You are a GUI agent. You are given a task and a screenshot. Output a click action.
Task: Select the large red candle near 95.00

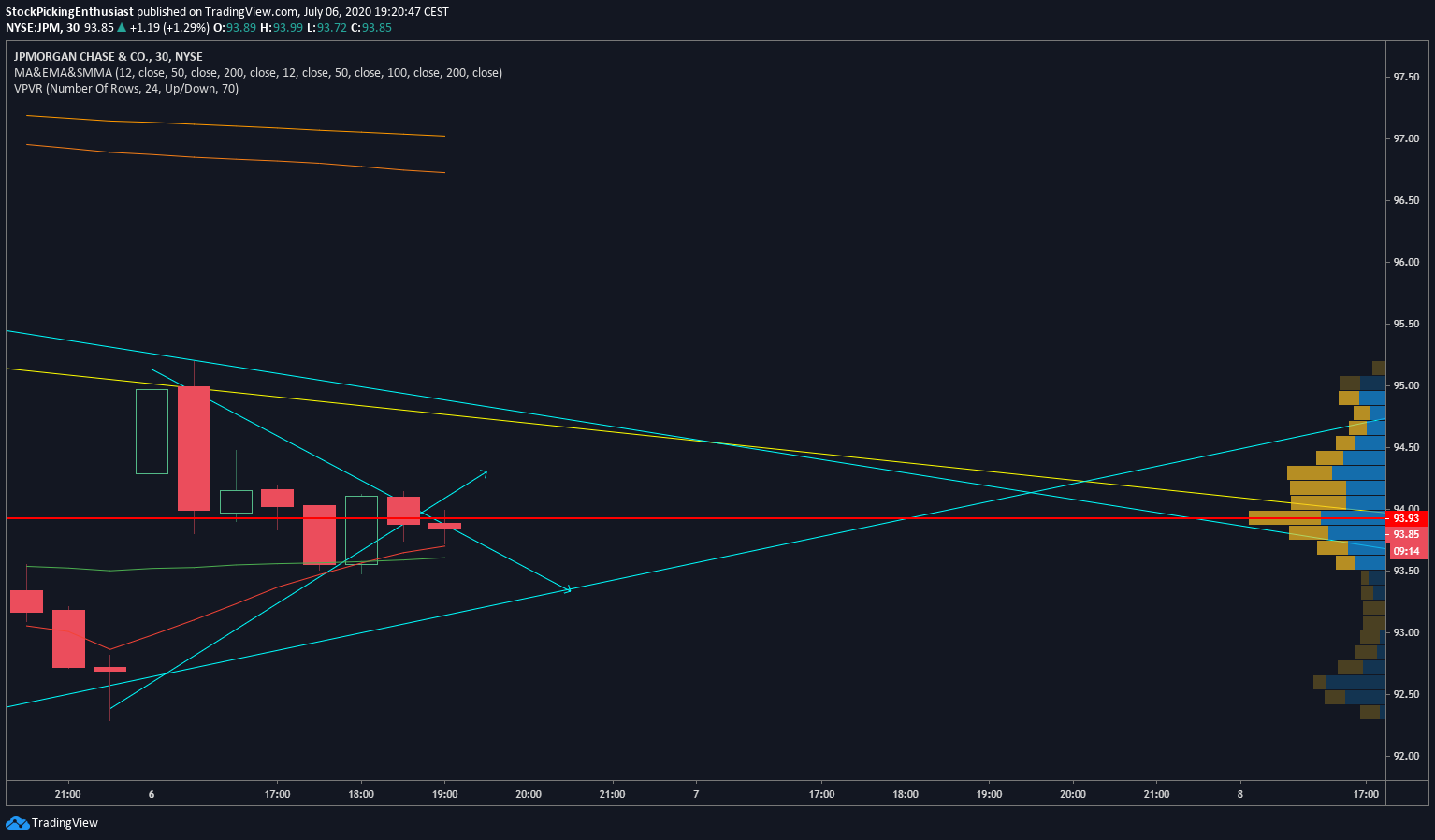pos(194,448)
